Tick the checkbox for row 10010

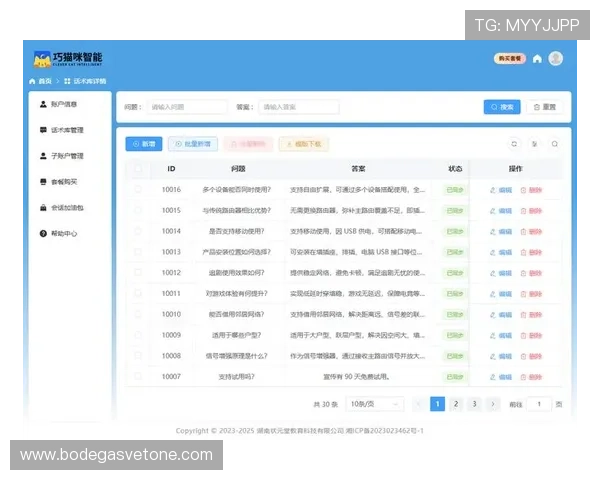tap(138, 314)
